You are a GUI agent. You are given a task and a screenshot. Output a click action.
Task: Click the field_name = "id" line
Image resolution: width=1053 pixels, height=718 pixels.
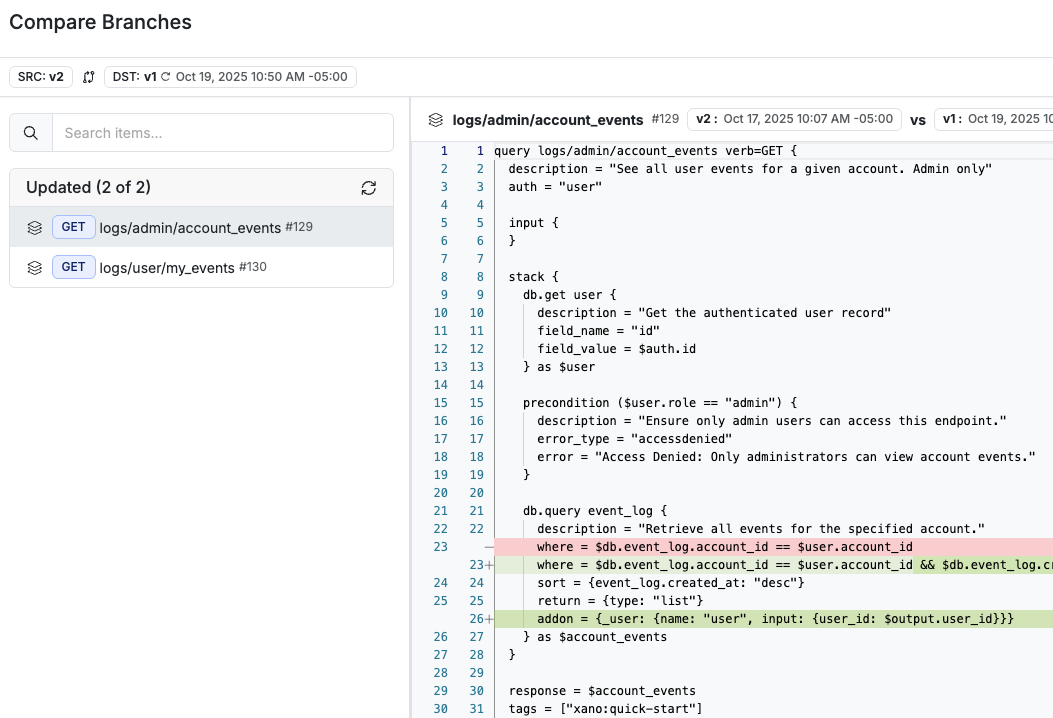coord(598,331)
